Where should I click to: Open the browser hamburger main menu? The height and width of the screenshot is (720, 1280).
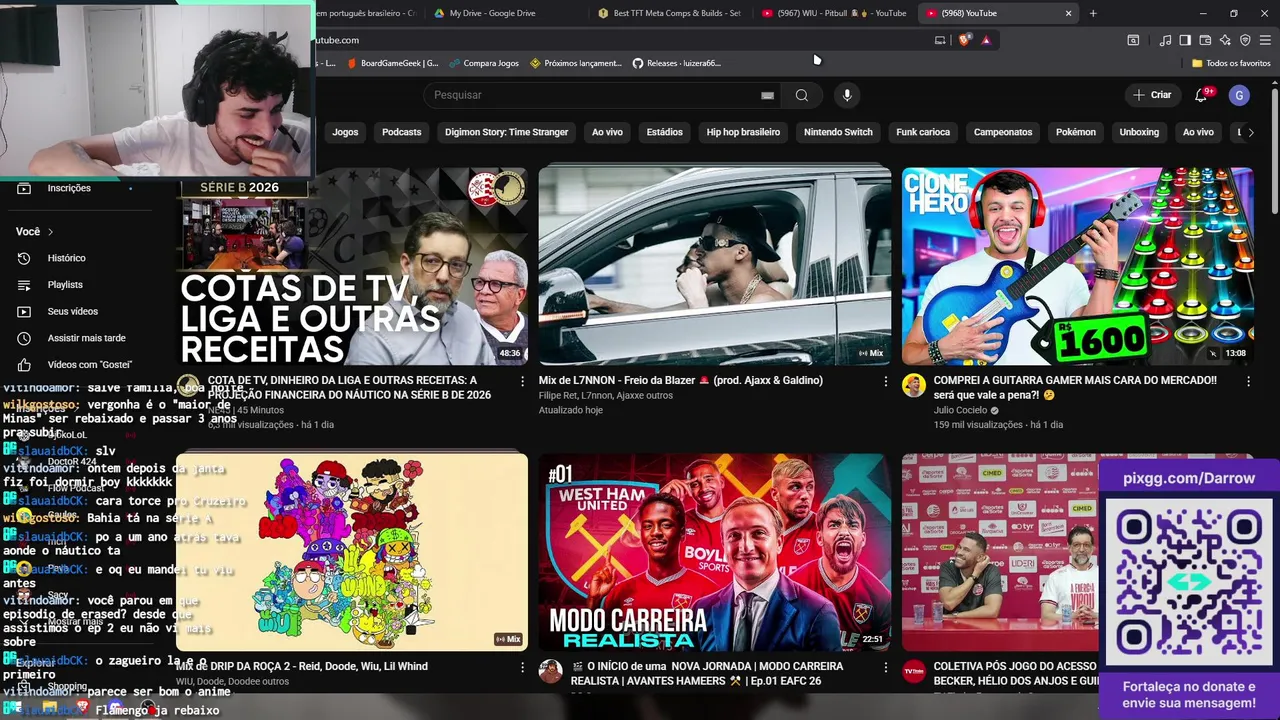click(x=1266, y=40)
